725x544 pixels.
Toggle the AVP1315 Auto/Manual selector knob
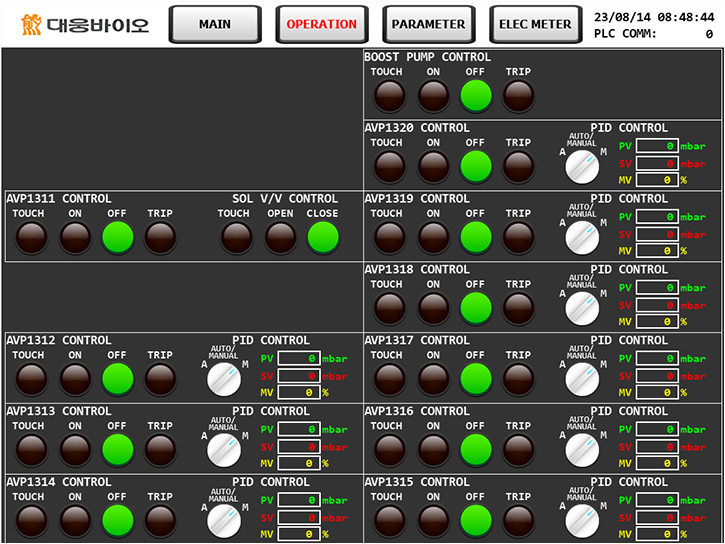click(582, 521)
